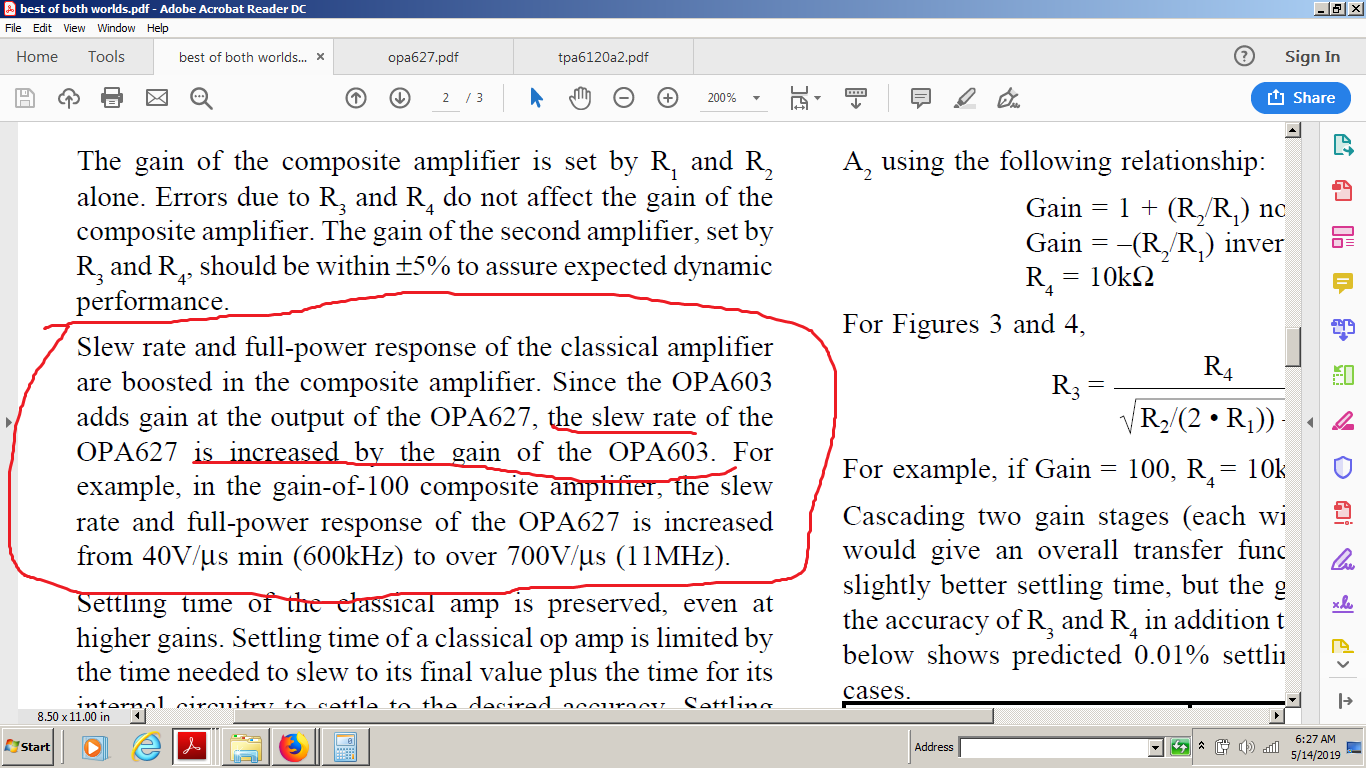1366x768 pixels.
Task: Open the File menu
Action: (13, 28)
